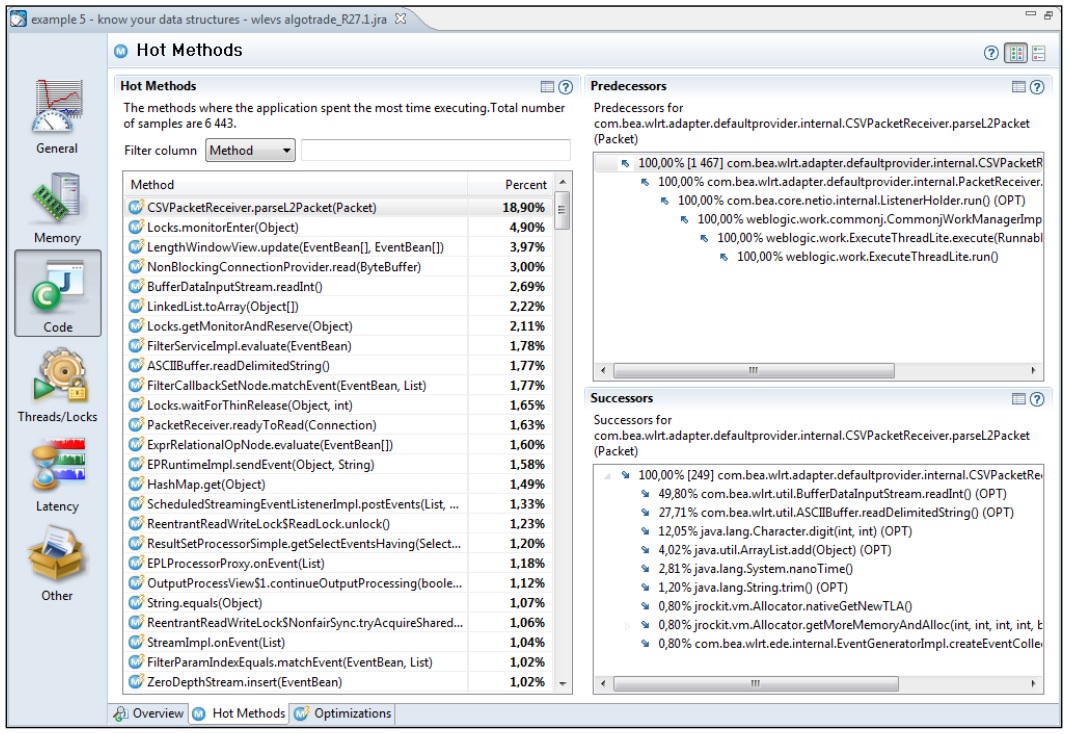Select the NonBlockingConnectionProvider.read(ByteBuffer) row
This screenshot has width=1070, height=734.
coord(338,267)
